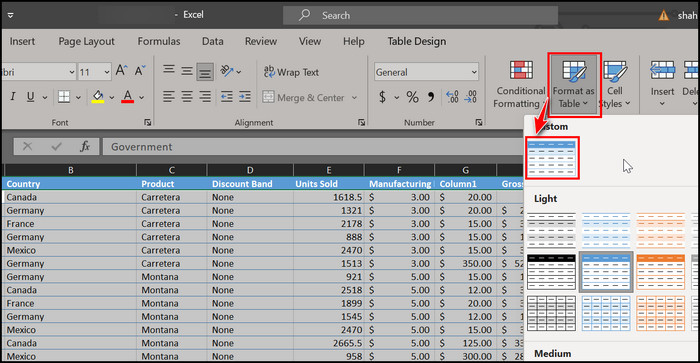The image size is (700, 363).
Task: Click Increase Indent icon
Action: click(x=245, y=96)
